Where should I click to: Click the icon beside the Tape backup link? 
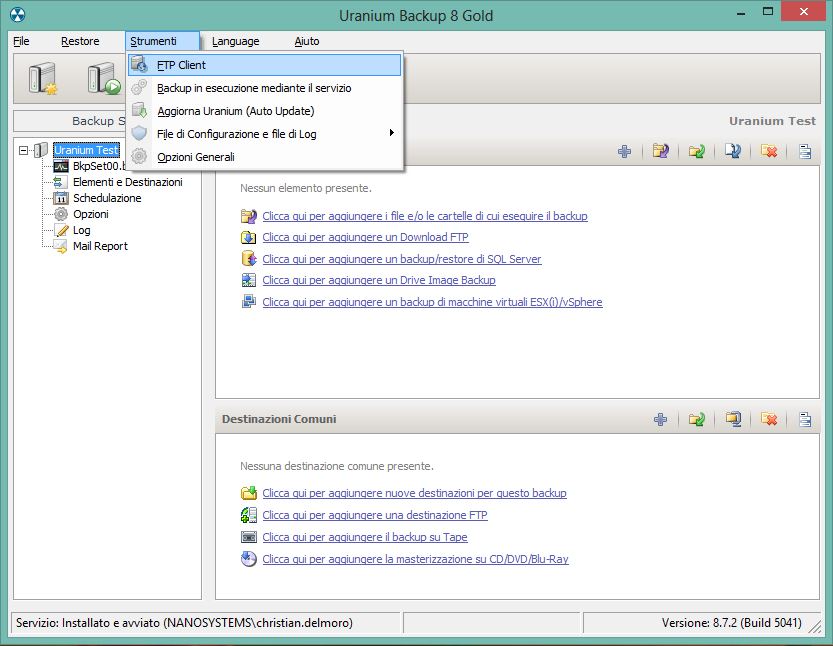(x=249, y=537)
